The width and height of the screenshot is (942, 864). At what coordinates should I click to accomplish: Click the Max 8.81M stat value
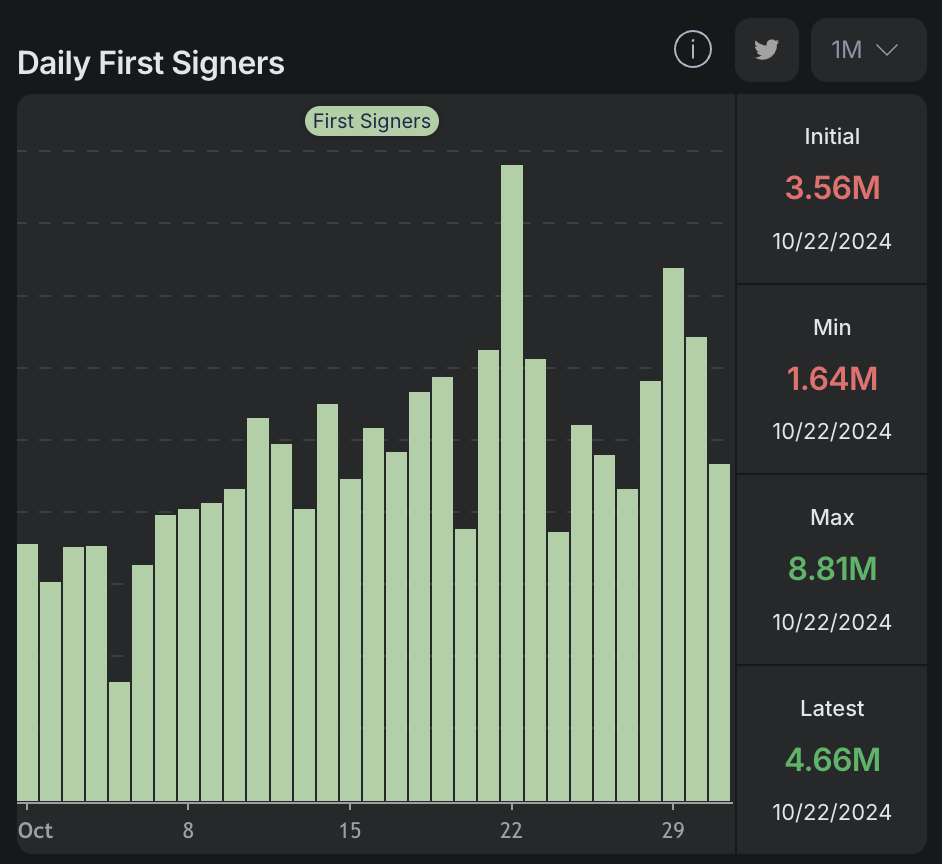point(832,569)
